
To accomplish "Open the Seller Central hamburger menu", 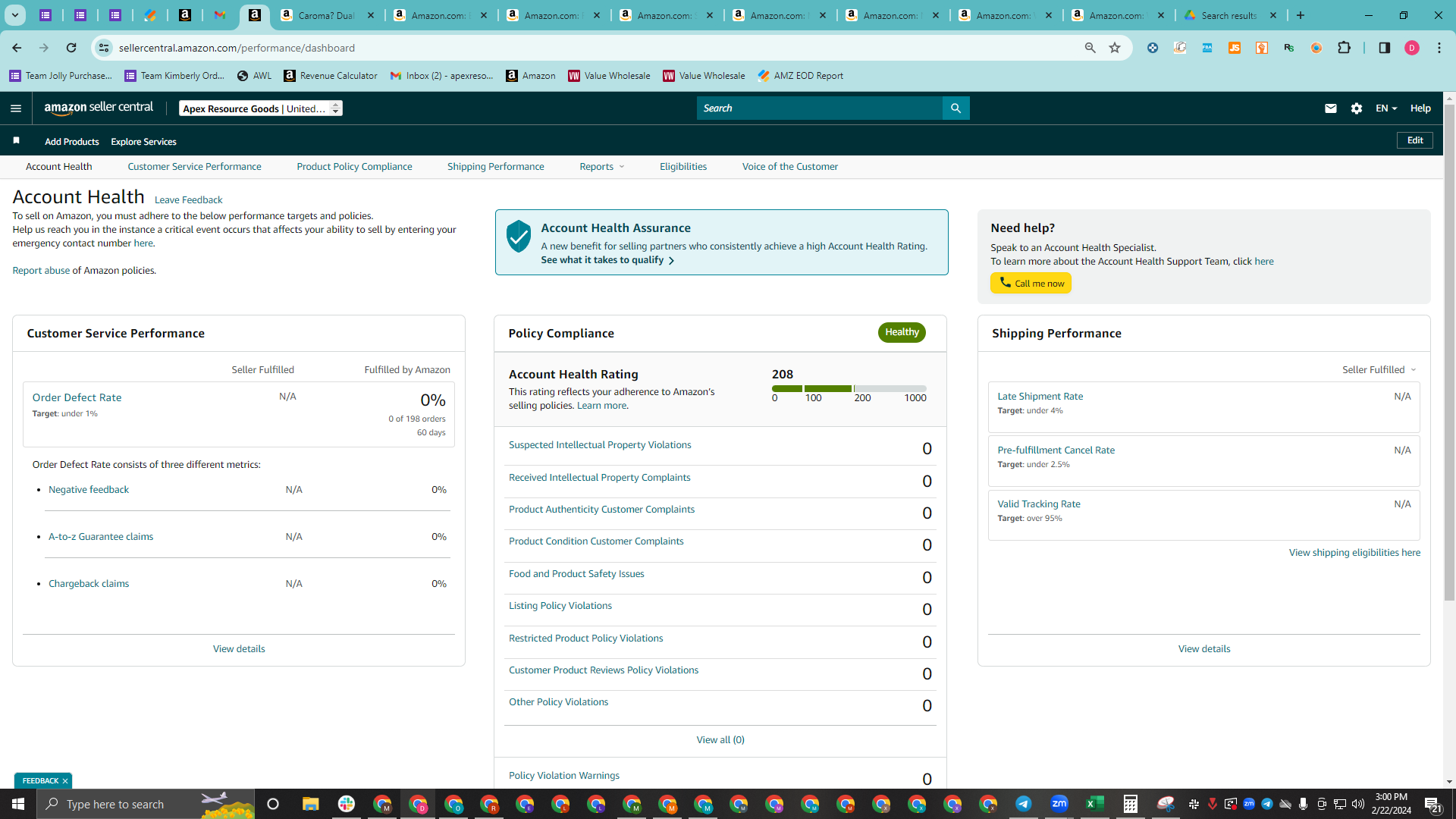I will point(15,108).
